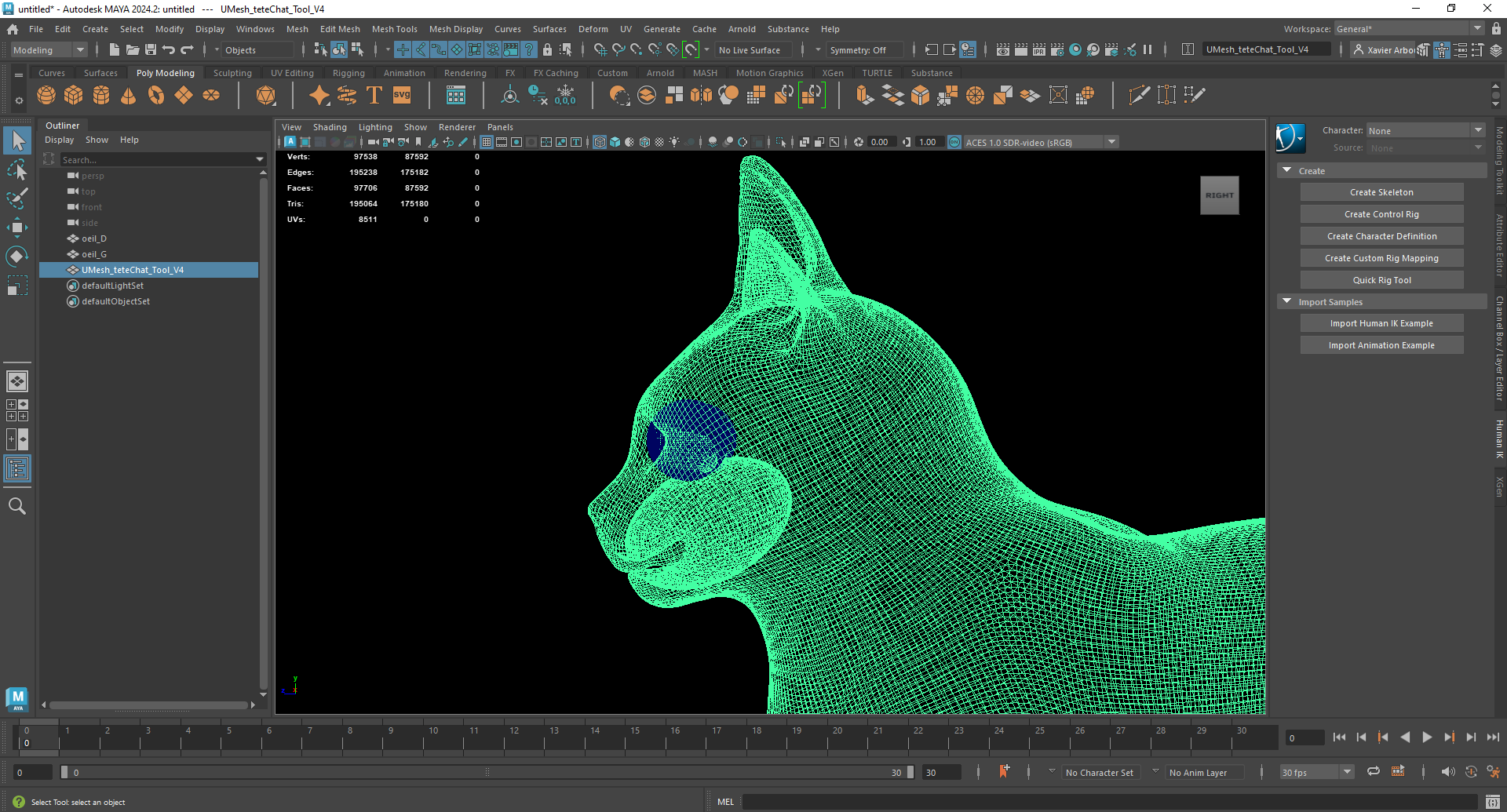Open the Character None dropdown

pos(1426,130)
